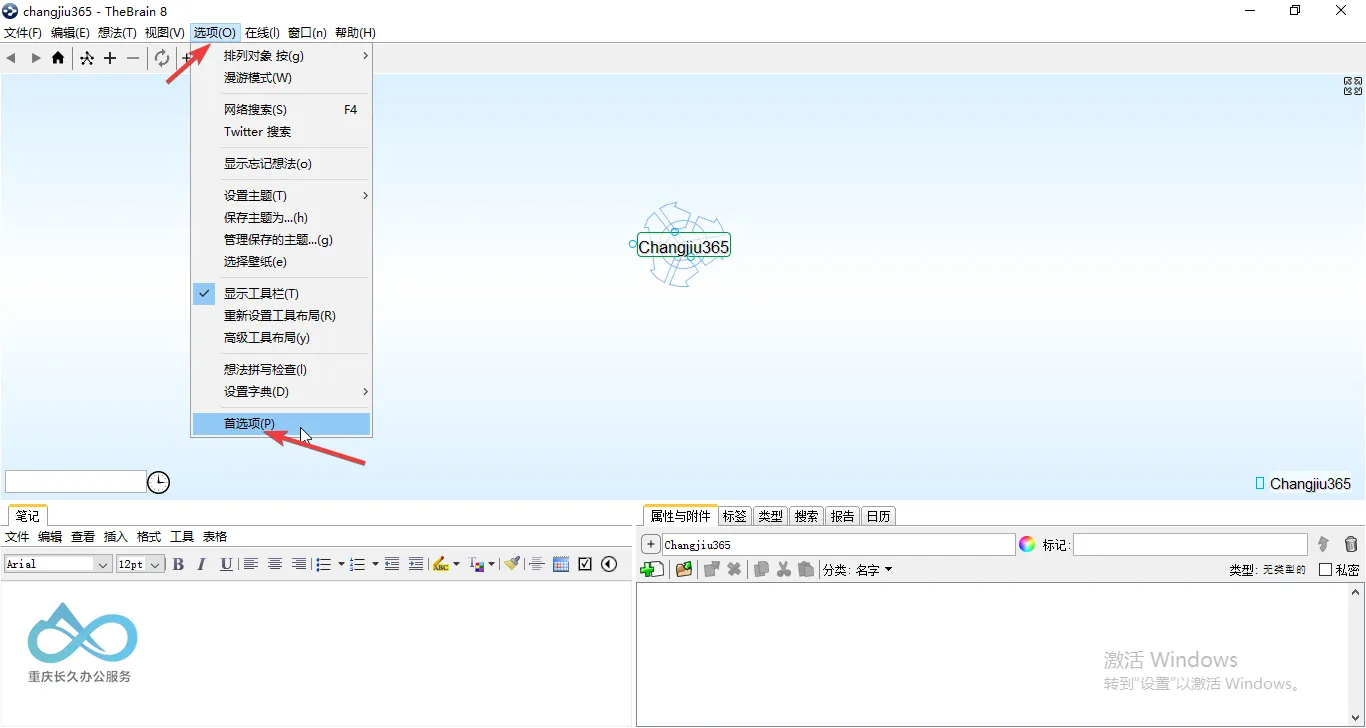This screenshot has width=1366, height=728.
Task: Insert bulleted list in notes
Action: 323,564
